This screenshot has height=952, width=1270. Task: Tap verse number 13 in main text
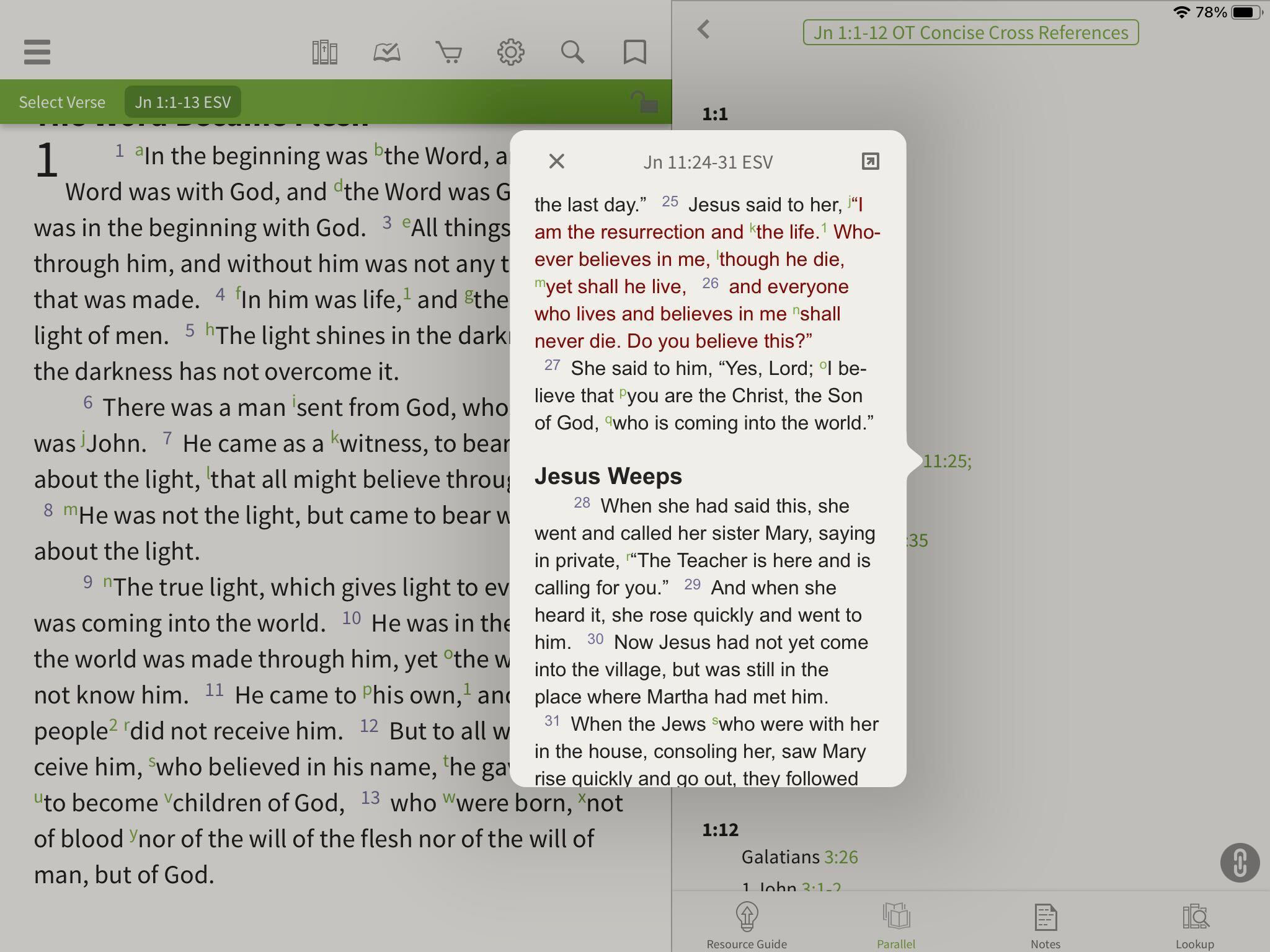coord(370,797)
